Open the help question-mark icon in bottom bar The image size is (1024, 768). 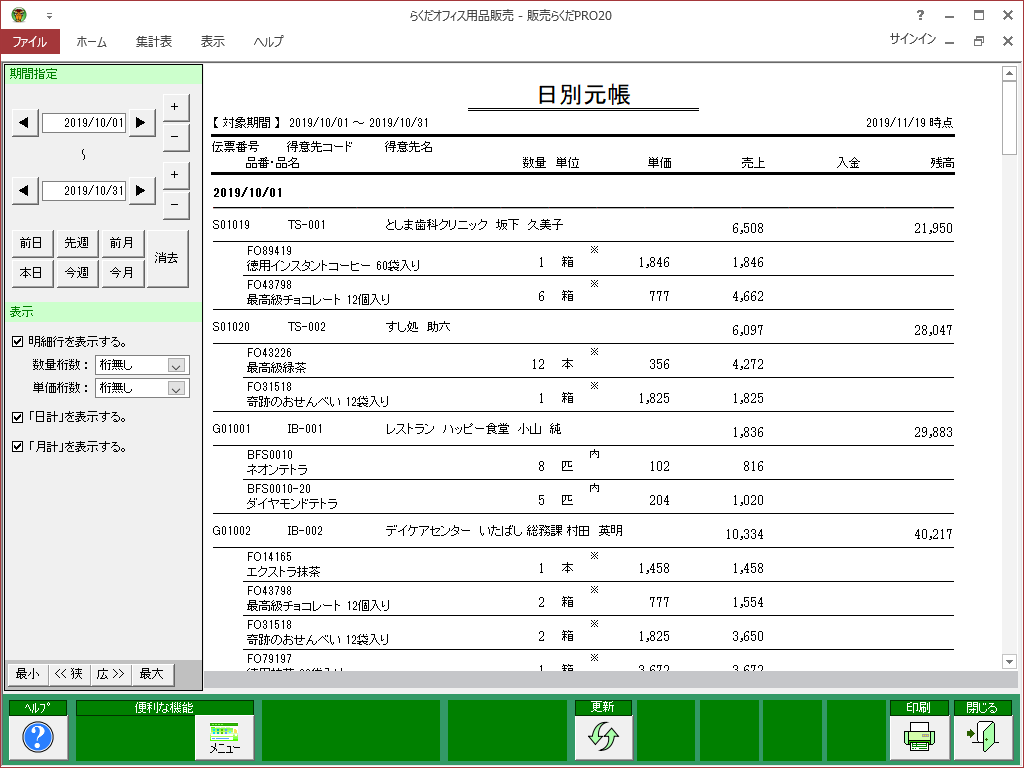[x=38, y=737]
